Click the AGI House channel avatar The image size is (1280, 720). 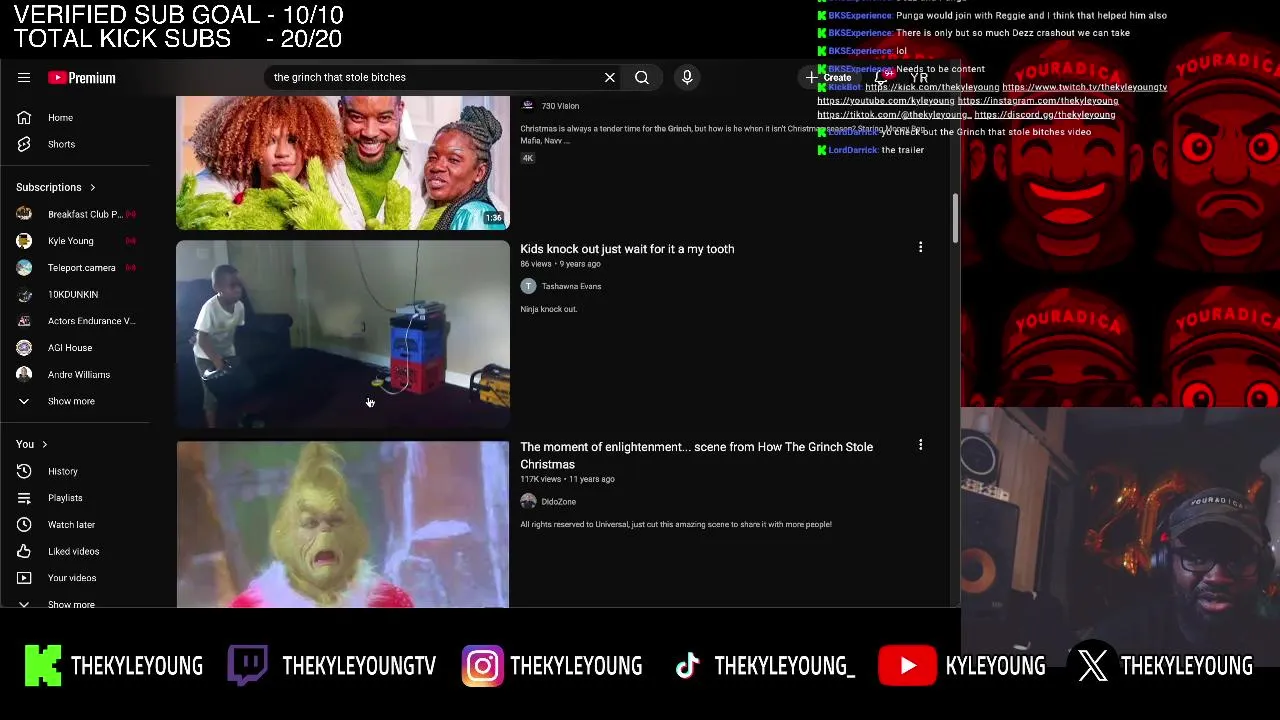point(24,348)
